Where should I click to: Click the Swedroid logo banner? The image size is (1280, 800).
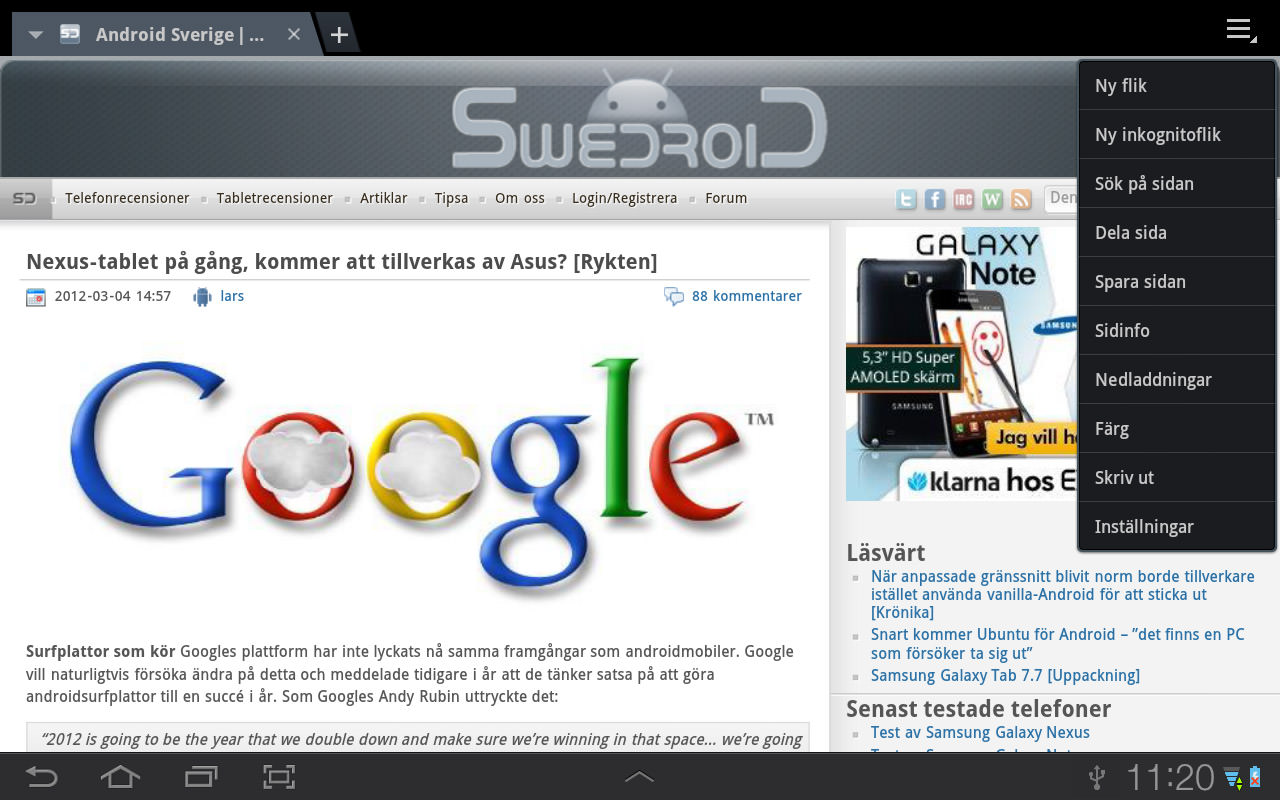tap(639, 120)
